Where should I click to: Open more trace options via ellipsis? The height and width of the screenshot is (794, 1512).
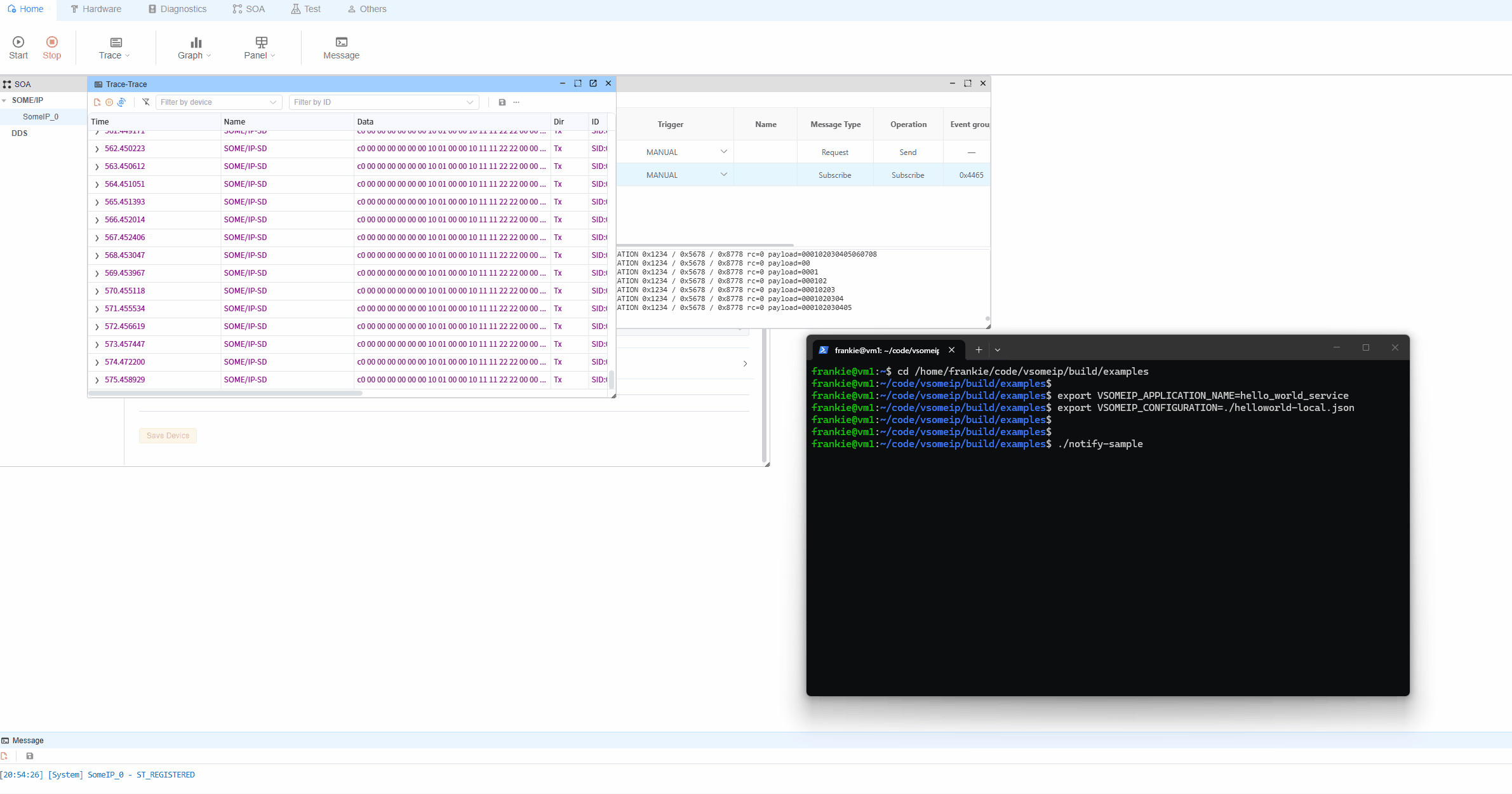tap(516, 102)
